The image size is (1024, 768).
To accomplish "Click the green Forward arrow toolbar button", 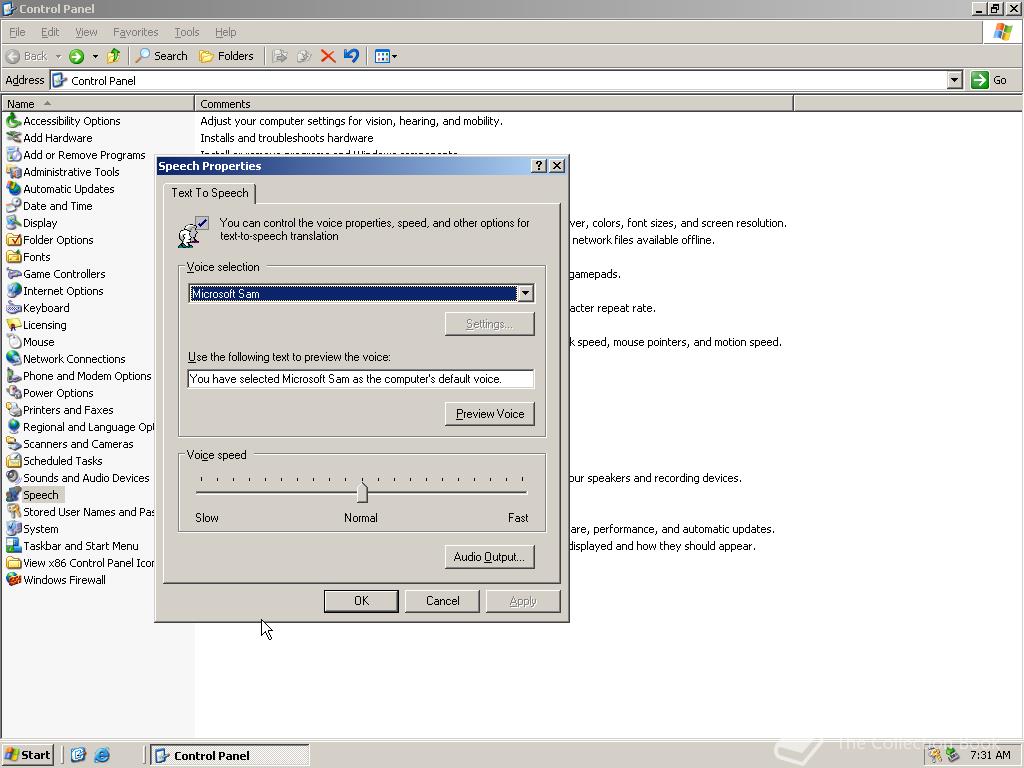I will [76, 56].
